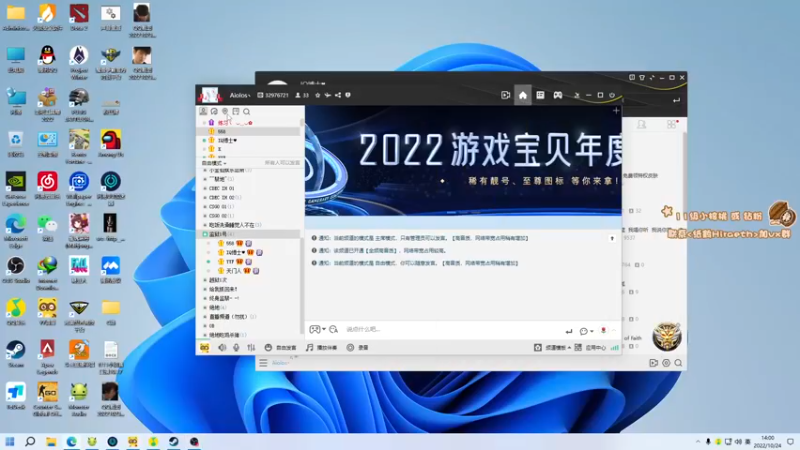Open the game emoji picker in chat box
800x450 pixels.
click(314, 330)
